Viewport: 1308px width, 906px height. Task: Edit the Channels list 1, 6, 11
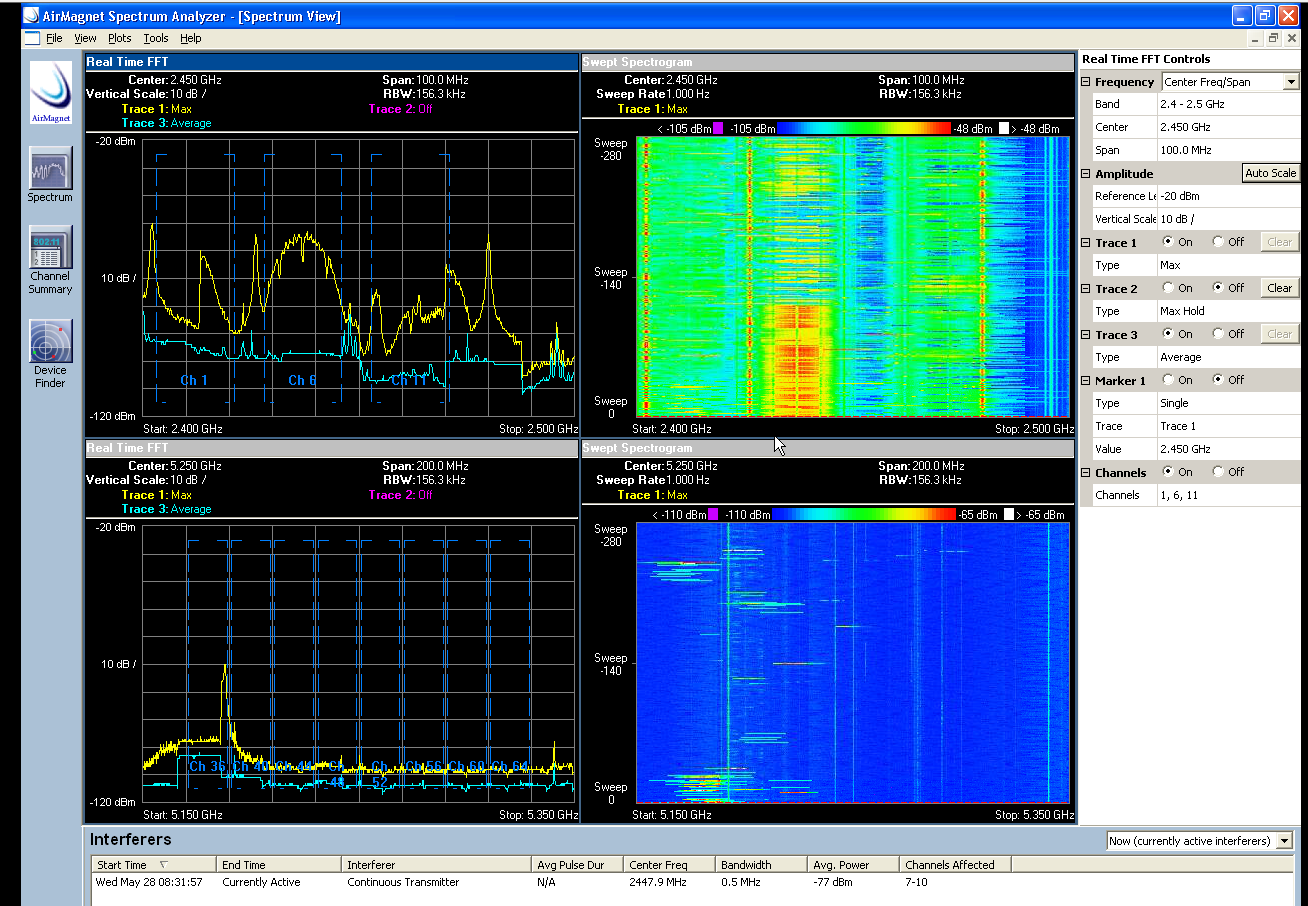(x=1228, y=495)
